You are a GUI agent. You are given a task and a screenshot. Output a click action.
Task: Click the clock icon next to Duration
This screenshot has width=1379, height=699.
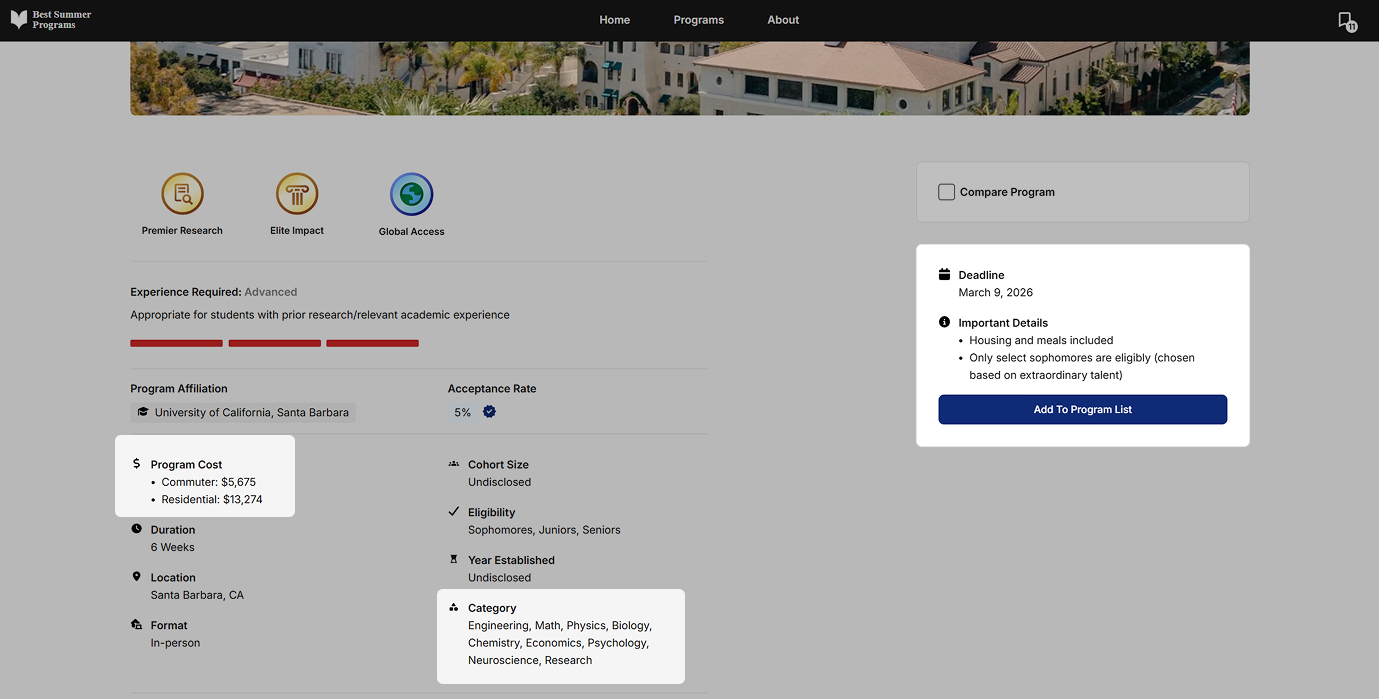coord(137,529)
